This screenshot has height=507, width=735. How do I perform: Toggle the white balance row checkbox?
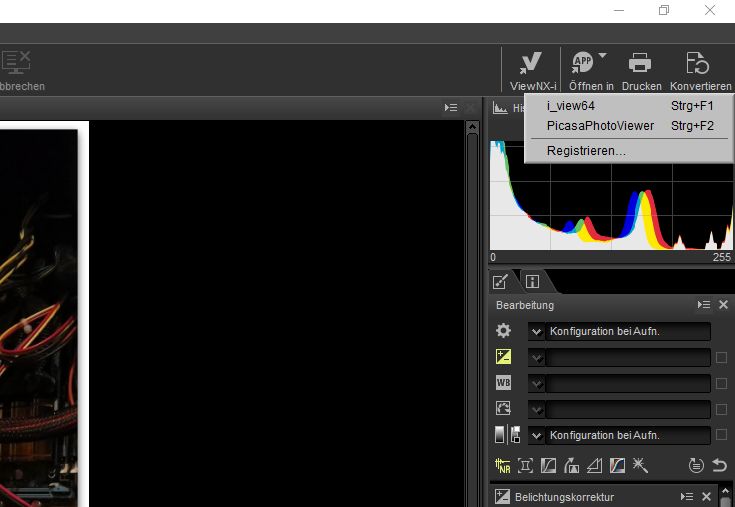click(x=721, y=383)
